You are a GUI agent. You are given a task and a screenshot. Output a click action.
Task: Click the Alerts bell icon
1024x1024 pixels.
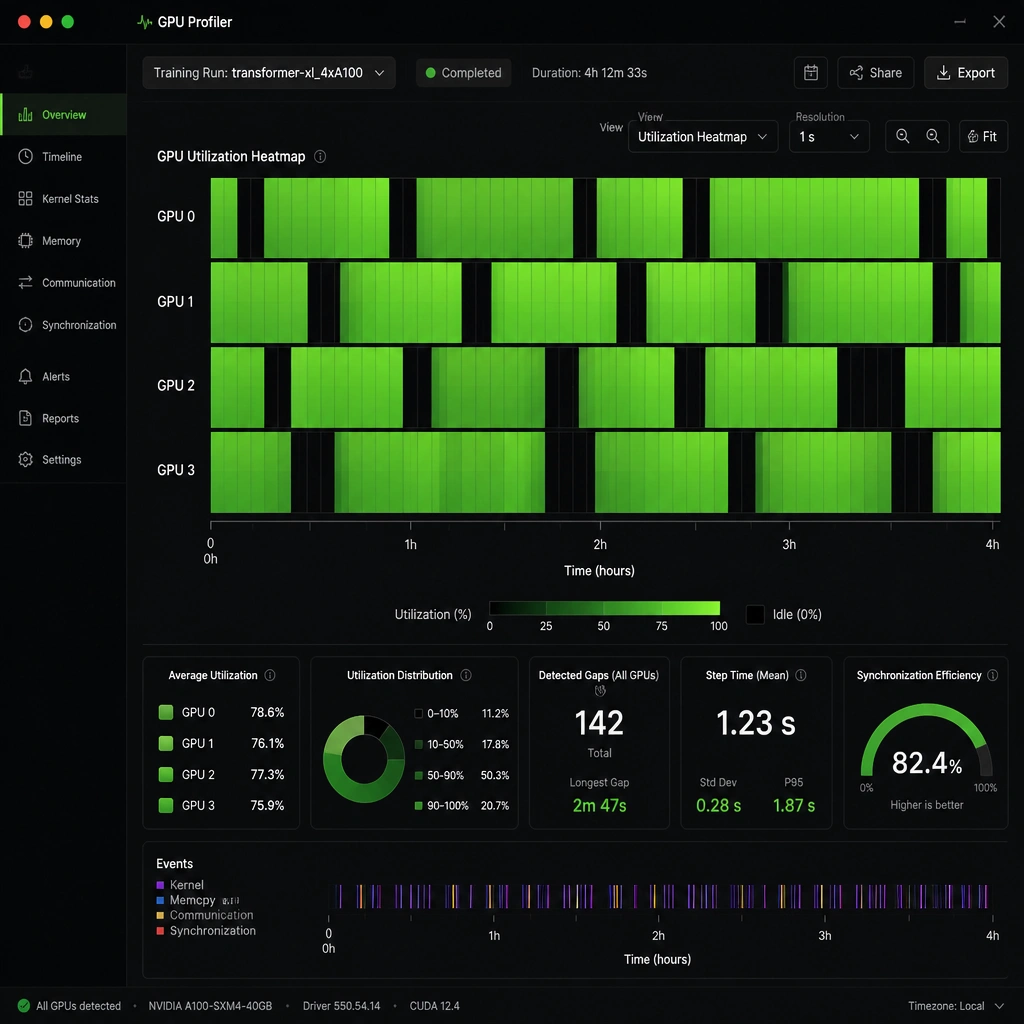click(x=25, y=376)
